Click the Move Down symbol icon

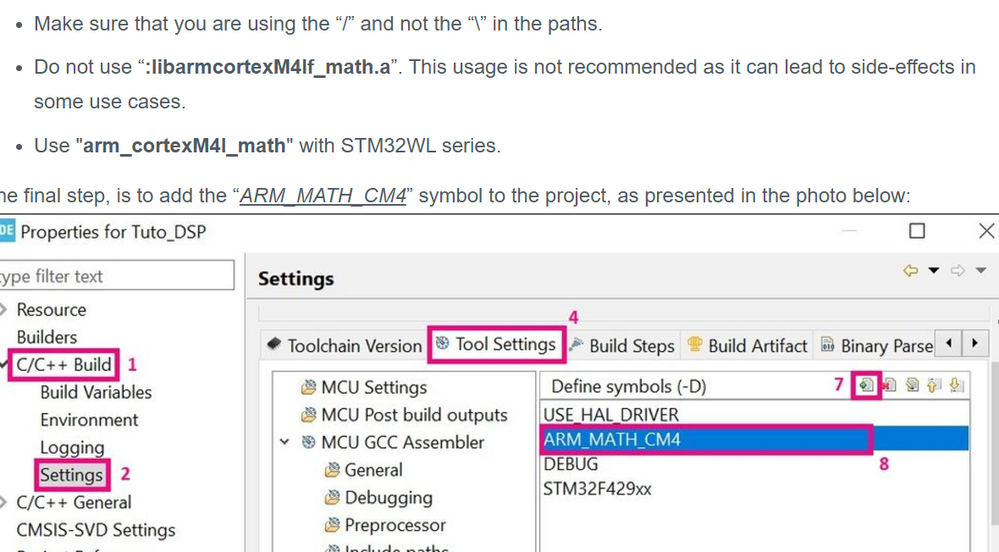coord(956,386)
